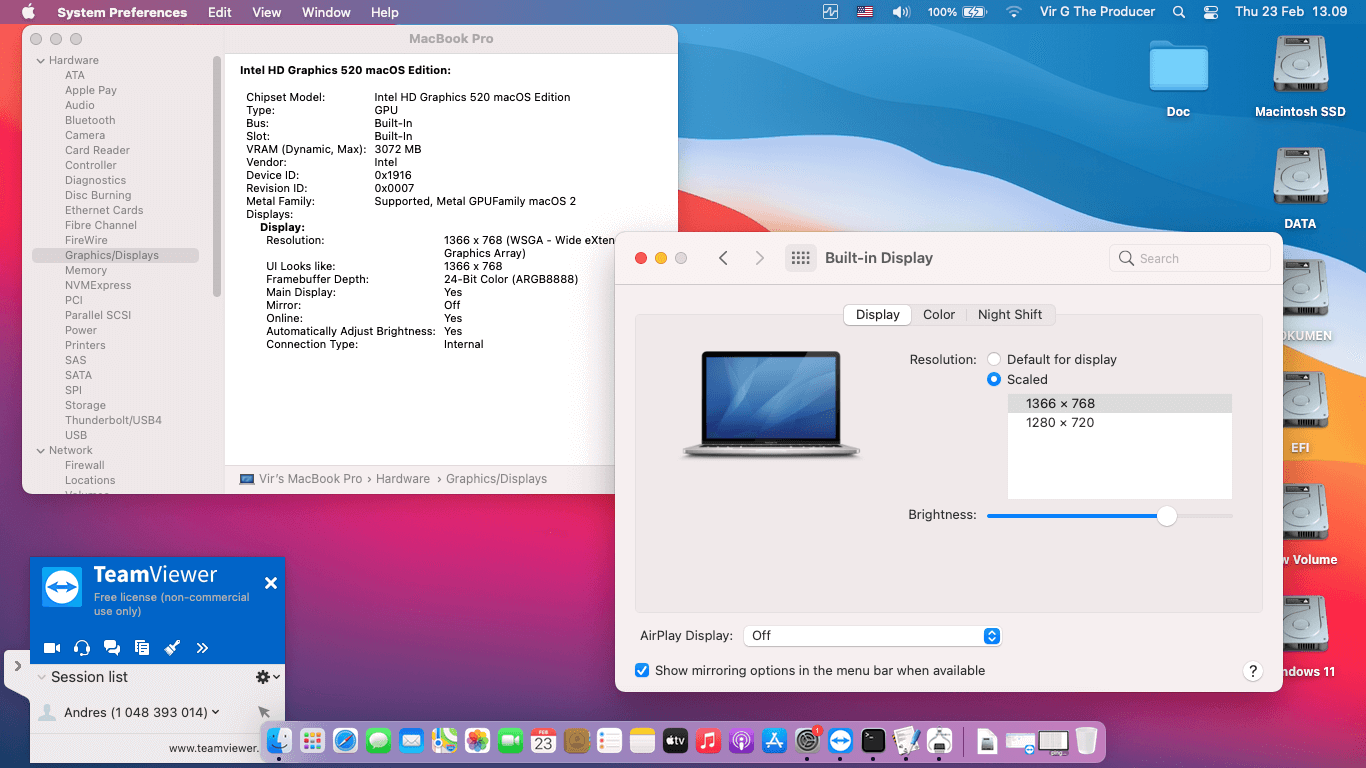The height and width of the screenshot is (768, 1366).
Task: Open TeamViewer from the Dock
Action: 840,741
